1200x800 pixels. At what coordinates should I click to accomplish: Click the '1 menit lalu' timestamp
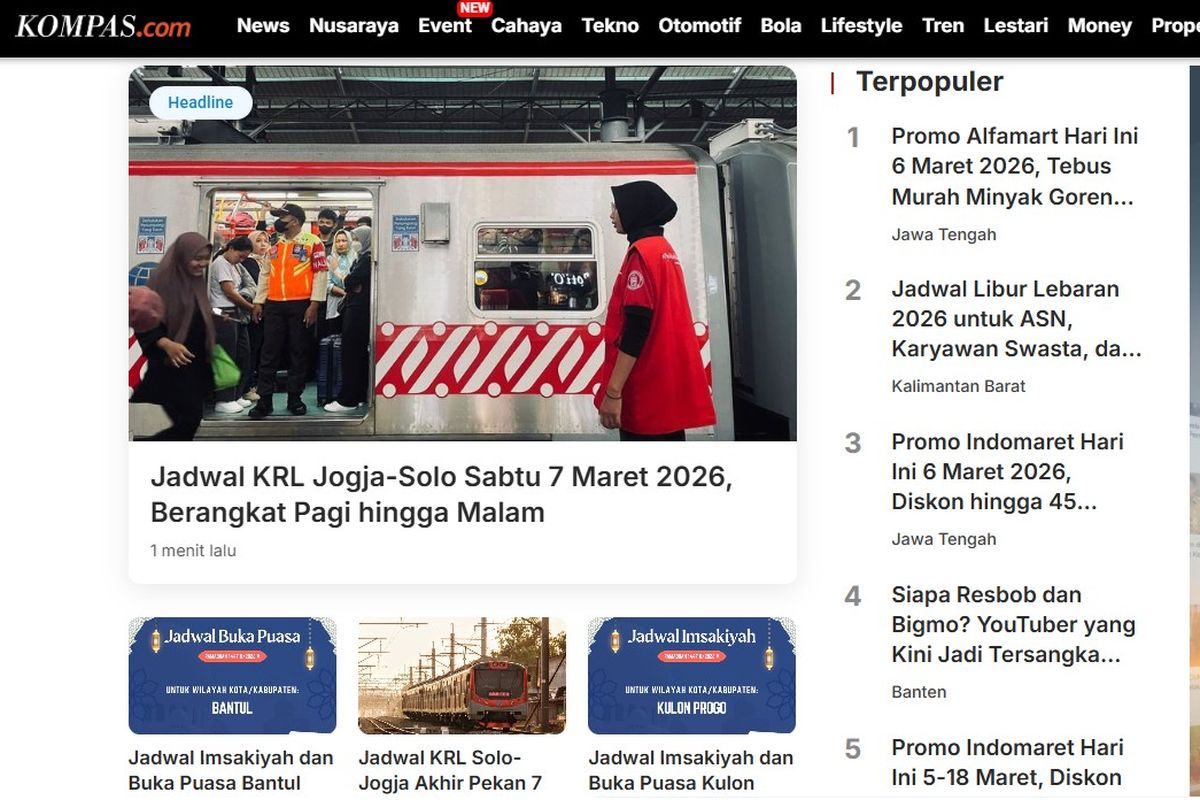click(x=193, y=551)
